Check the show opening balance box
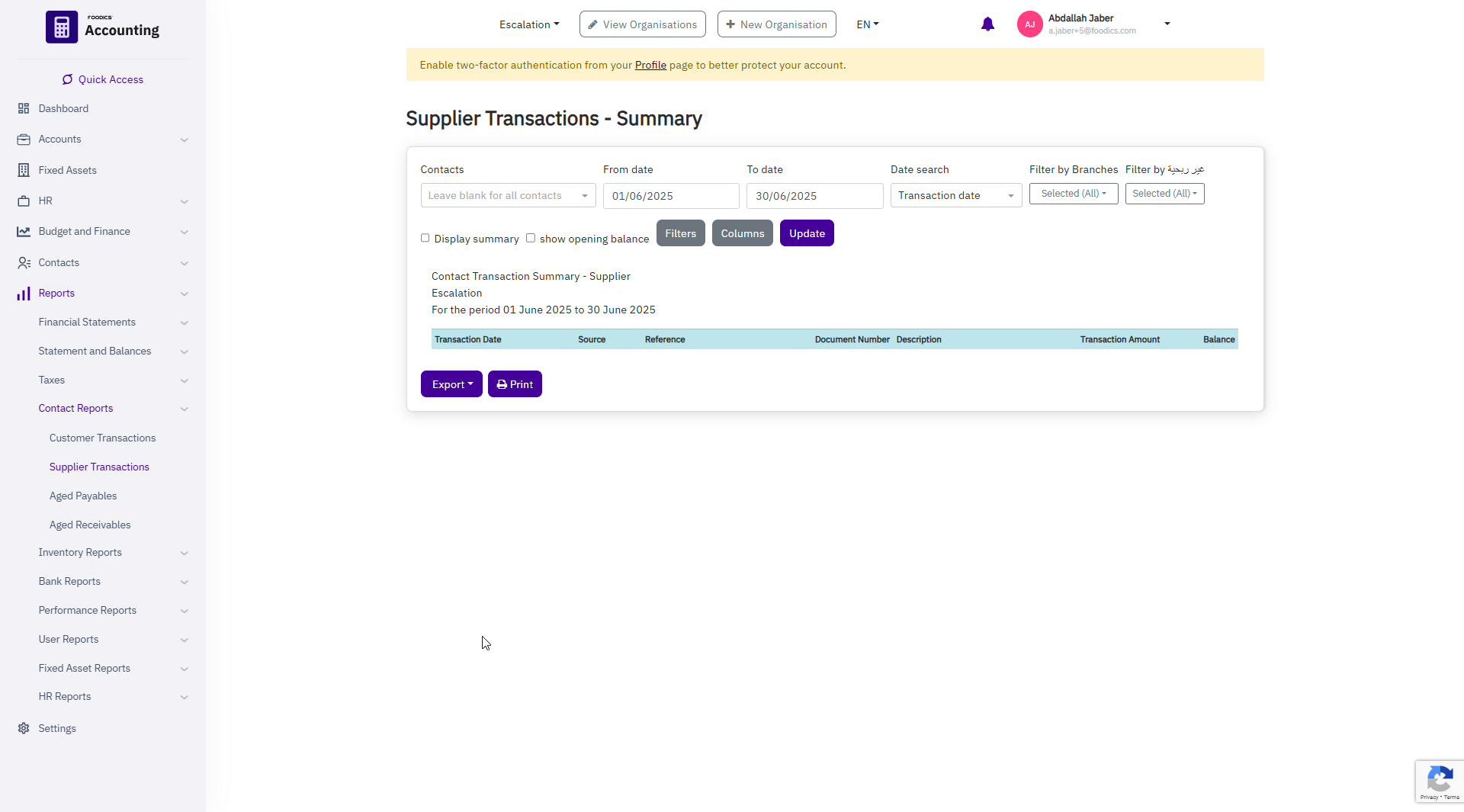The image size is (1464, 812). (531, 238)
